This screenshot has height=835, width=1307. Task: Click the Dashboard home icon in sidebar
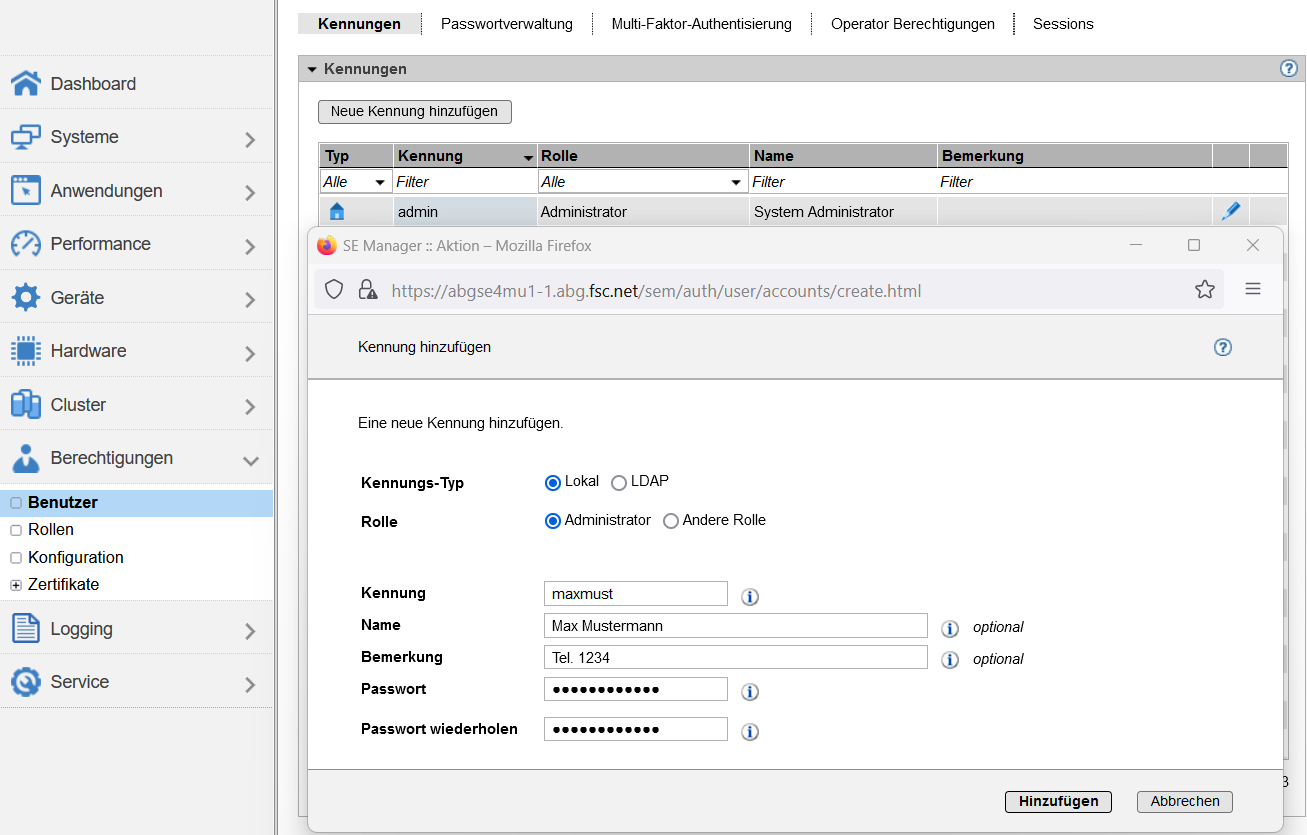tap(26, 84)
